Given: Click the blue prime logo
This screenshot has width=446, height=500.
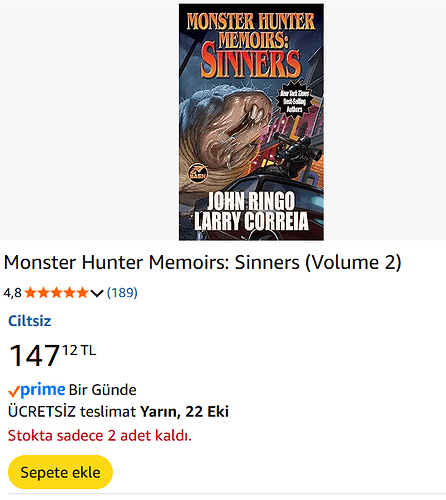Looking at the screenshot, I should [42, 389].
